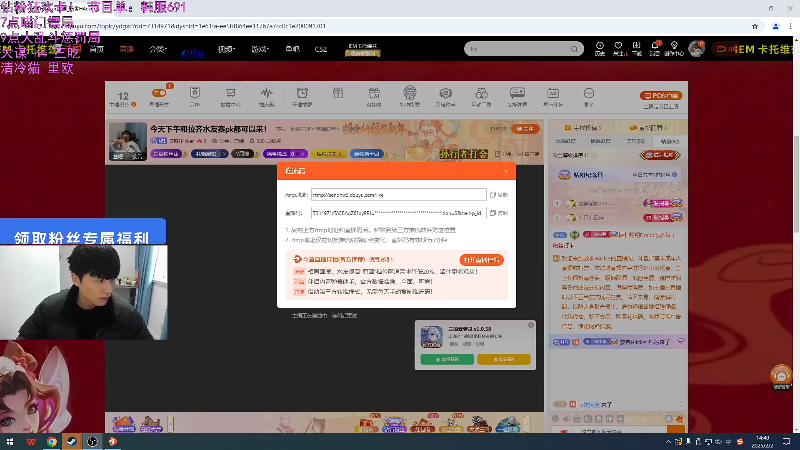Open the download icon in header
Image resolution: width=800 pixels, height=450 pixels.
(x=636, y=48)
